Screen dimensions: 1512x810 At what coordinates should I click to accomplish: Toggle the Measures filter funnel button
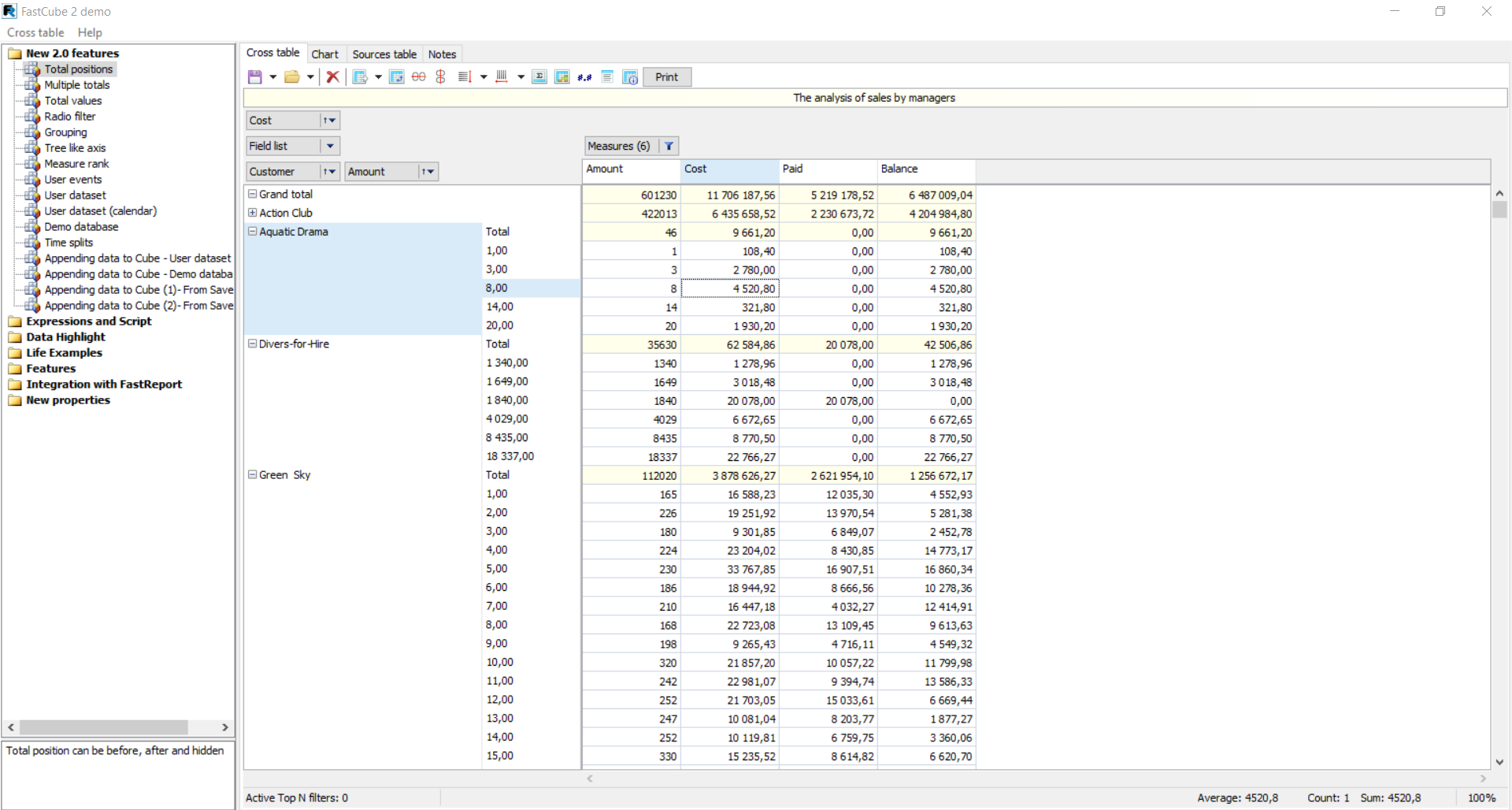click(669, 146)
